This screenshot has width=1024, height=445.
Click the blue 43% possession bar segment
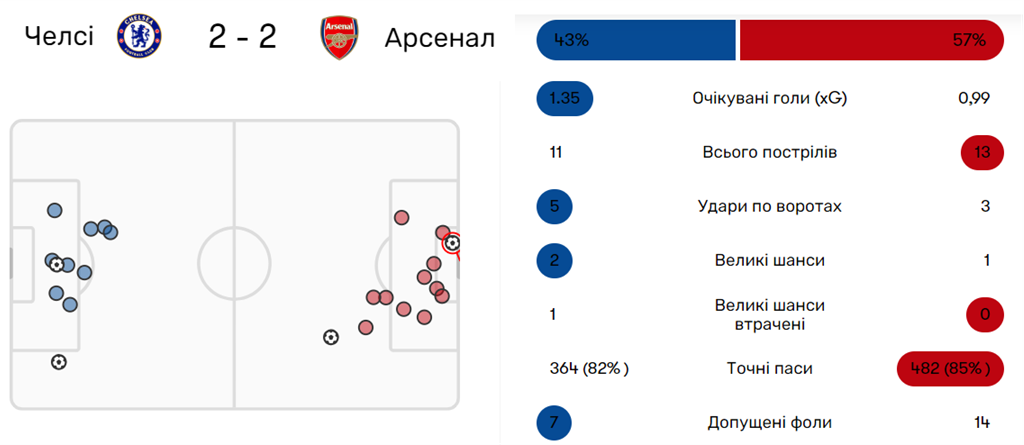coord(636,41)
